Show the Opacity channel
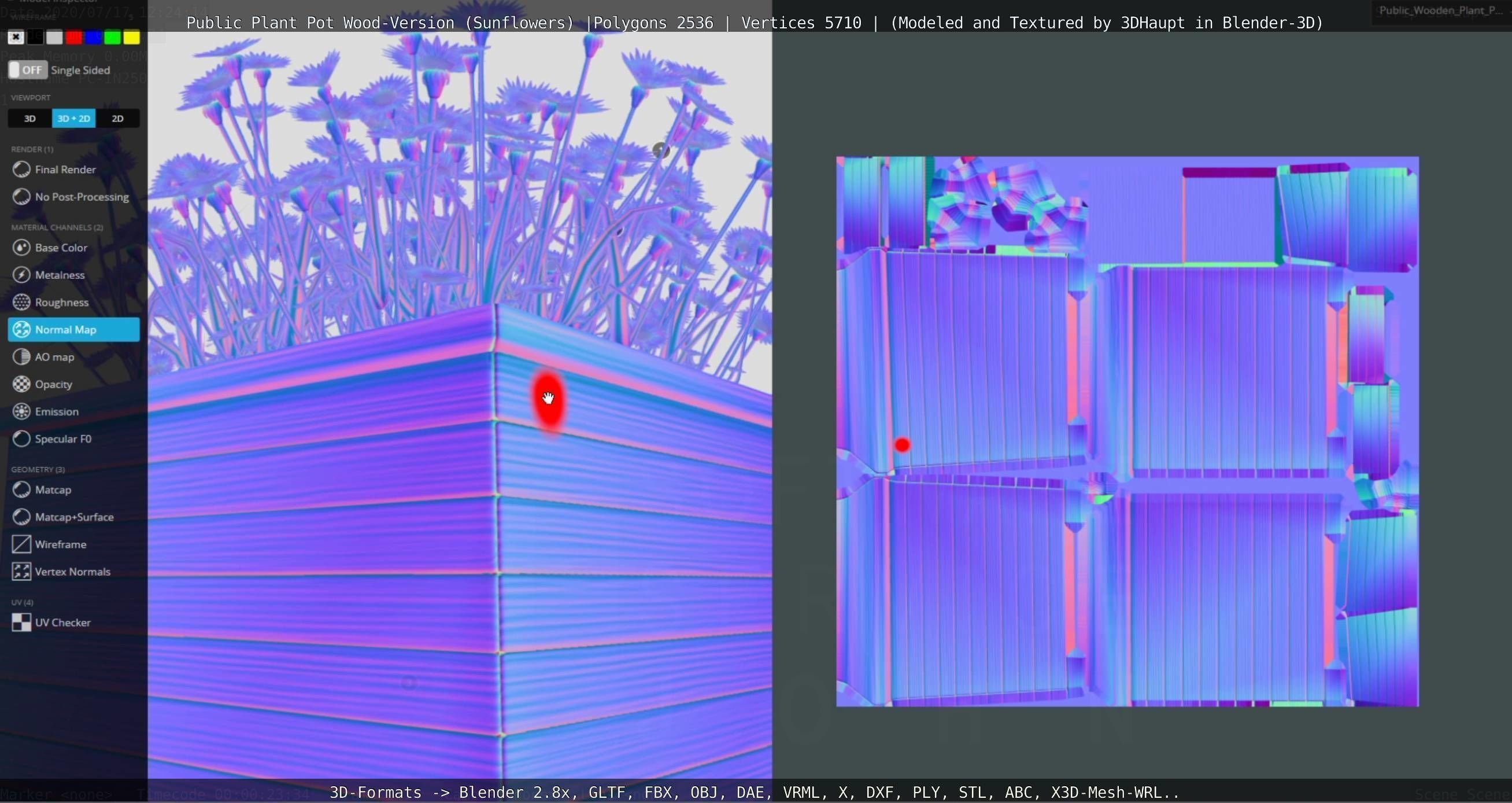The height and width of the screenshot is (803, 1512). click(x=53, y=384)
